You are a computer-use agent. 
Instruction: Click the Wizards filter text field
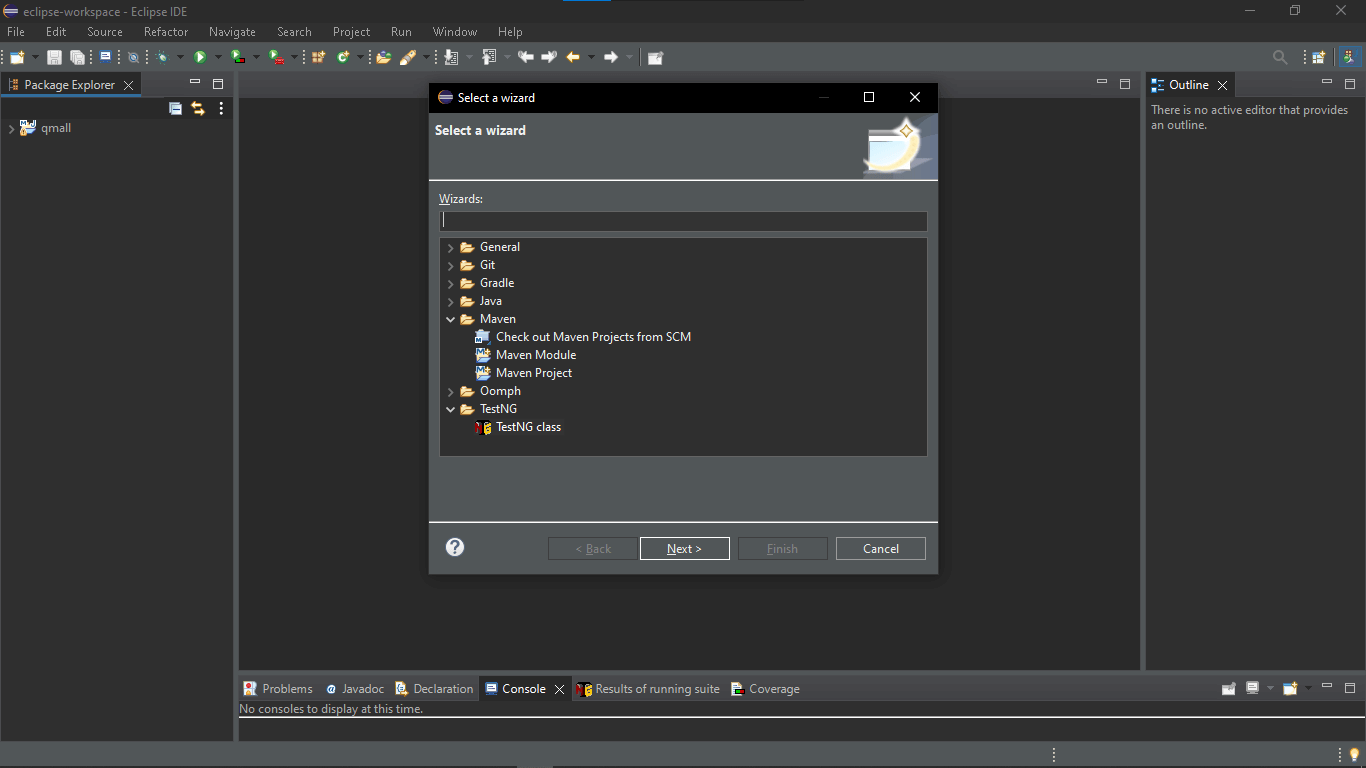click(683, 221)
